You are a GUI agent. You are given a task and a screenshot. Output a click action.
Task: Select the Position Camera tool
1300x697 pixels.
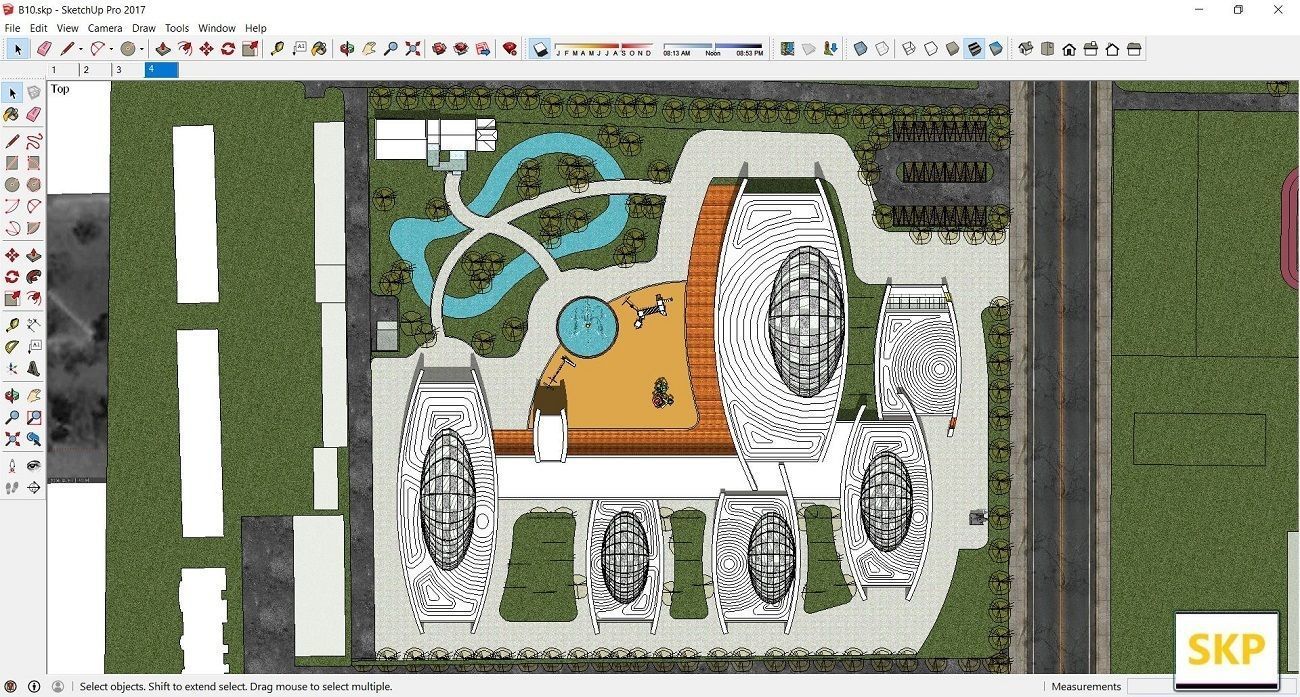pyautogui.click(x=12, y=466)
